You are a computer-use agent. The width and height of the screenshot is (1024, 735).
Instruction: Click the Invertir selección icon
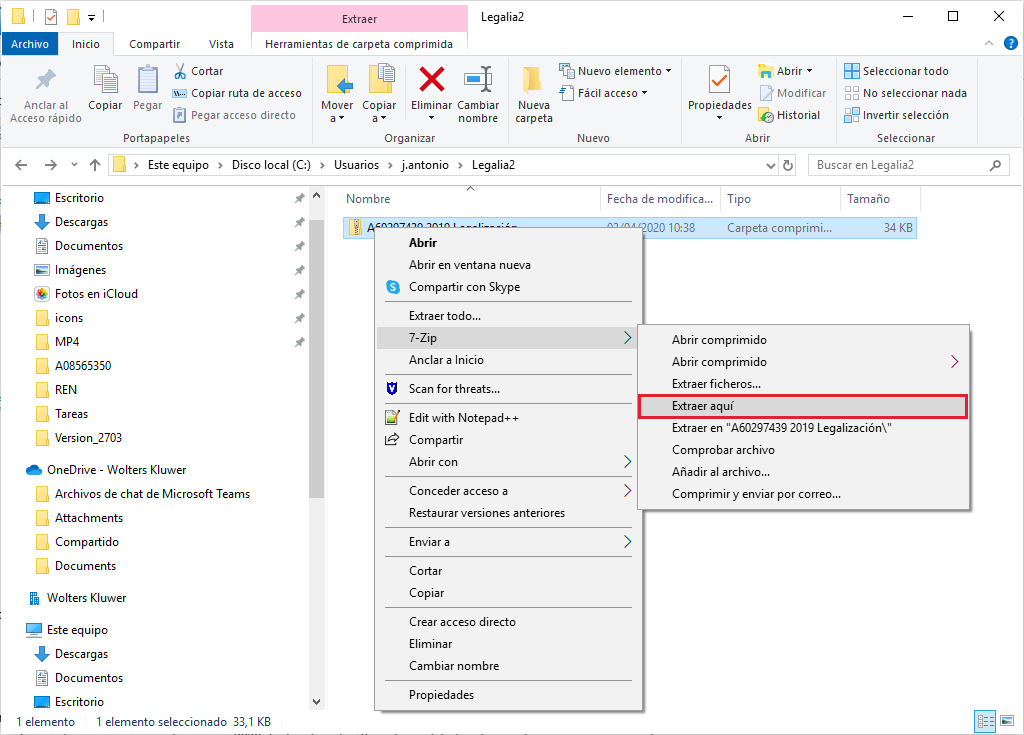click(x=852, y=116)
